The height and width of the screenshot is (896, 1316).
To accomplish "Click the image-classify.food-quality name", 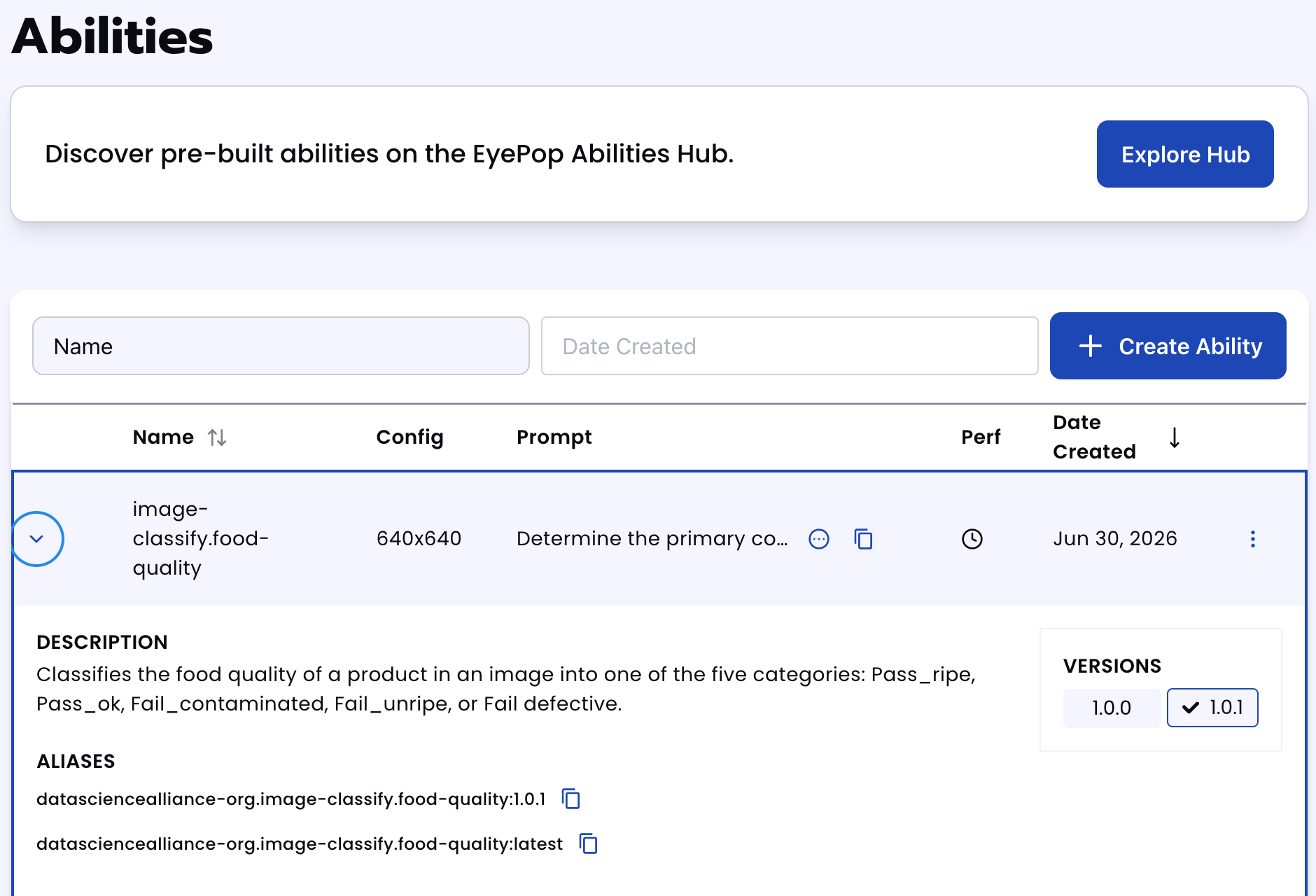I will pyautogui.click(x=201, y=538).
